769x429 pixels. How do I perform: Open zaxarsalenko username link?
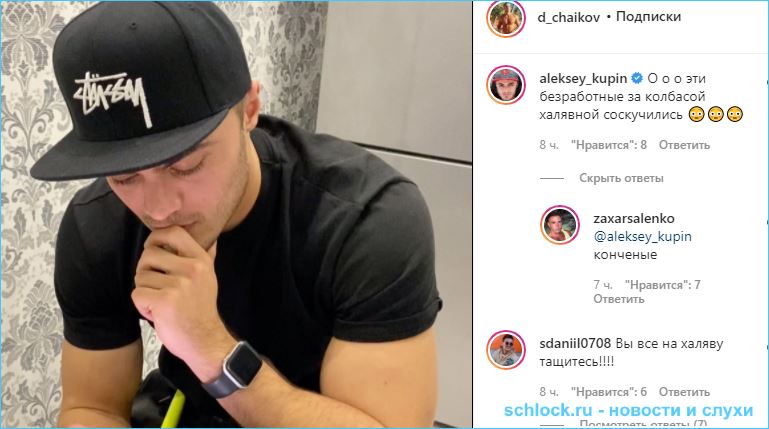coord(634,218)
